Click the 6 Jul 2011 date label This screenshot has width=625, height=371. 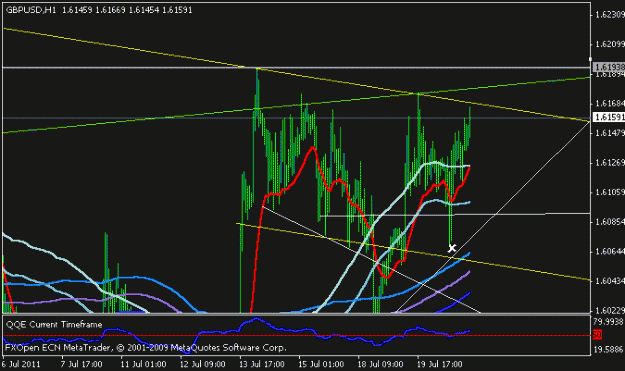21,364
